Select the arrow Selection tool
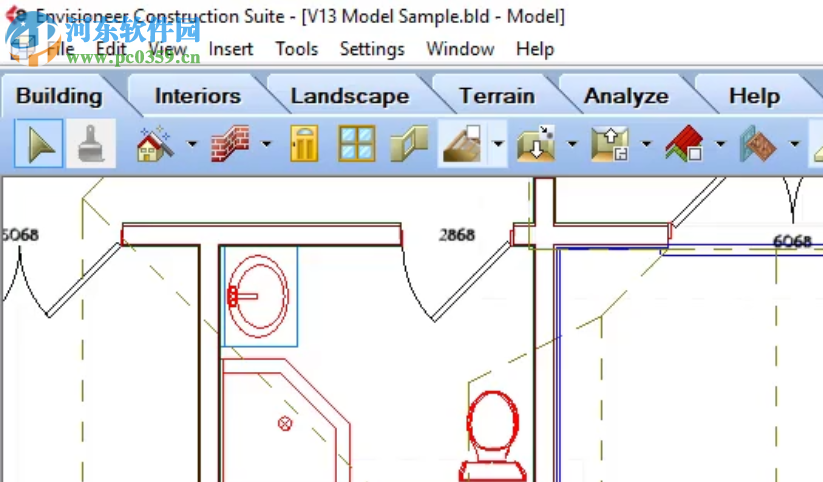823x482 pixels. (x=39, y=143)
